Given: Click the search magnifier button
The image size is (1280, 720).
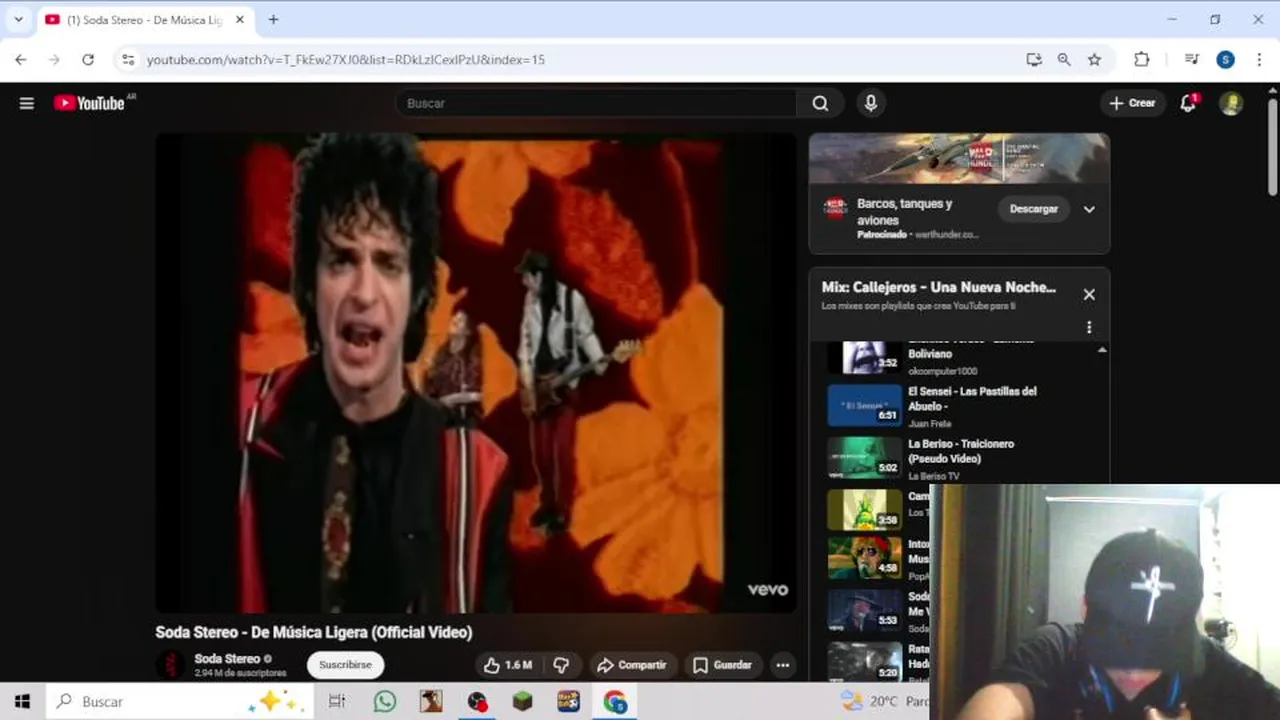Looking at the screenshot, I should (x=820, y=103).
